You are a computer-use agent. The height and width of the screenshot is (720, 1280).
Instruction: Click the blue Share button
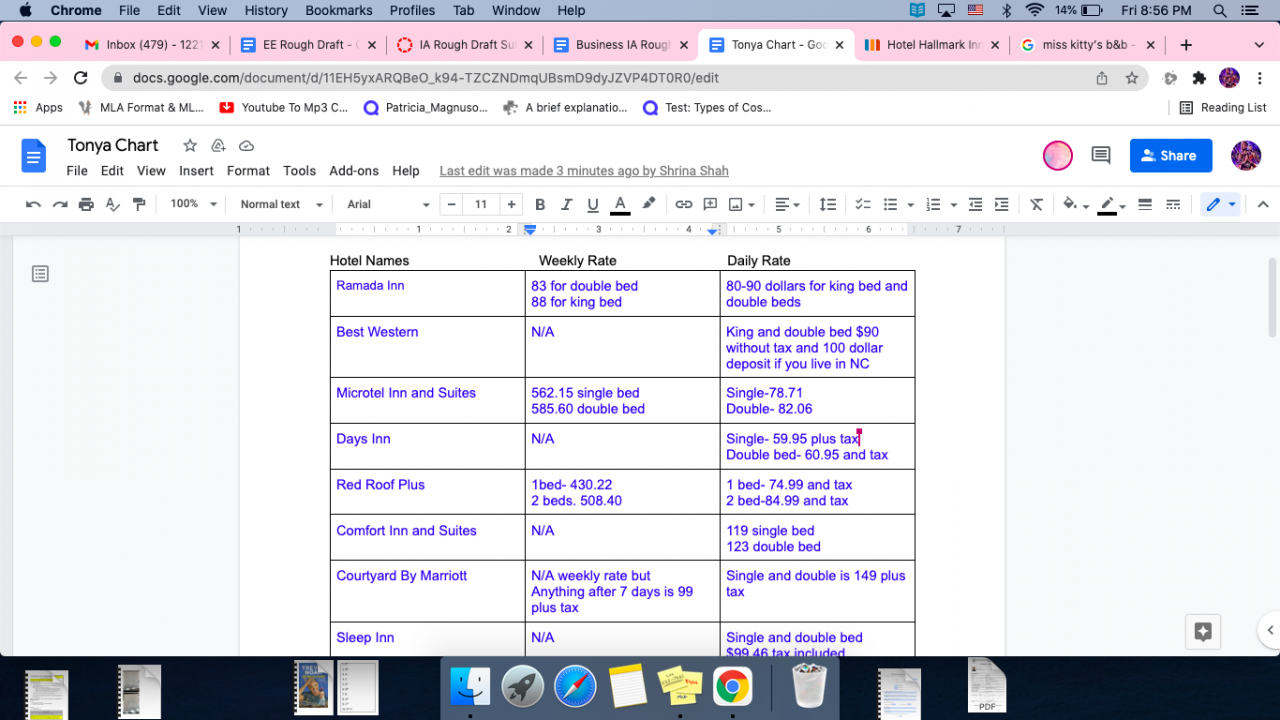pyautogui.click(x=1171, y=155)
